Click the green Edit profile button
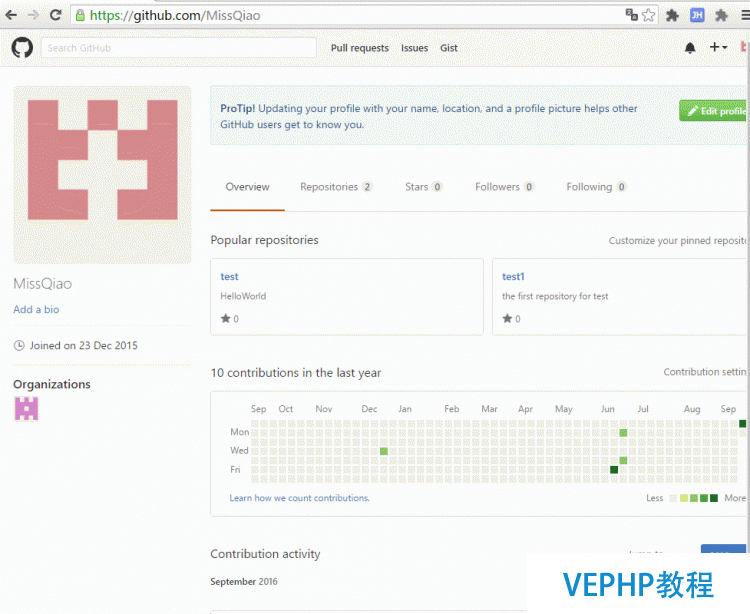Image resolution: width=750 pixels, height=614 pixels. [714, 111]
